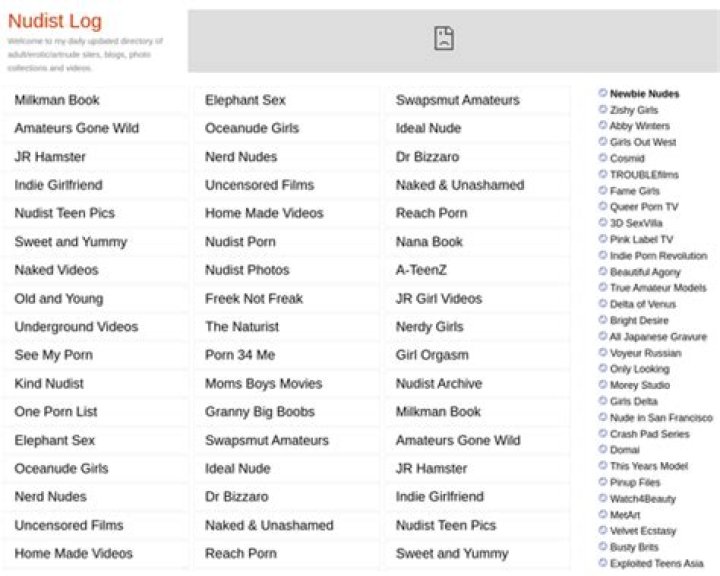This screenshot has height=576, width=720.
Task: Go to Beautiful Agony in sidebar
Action: pos(644,272)
